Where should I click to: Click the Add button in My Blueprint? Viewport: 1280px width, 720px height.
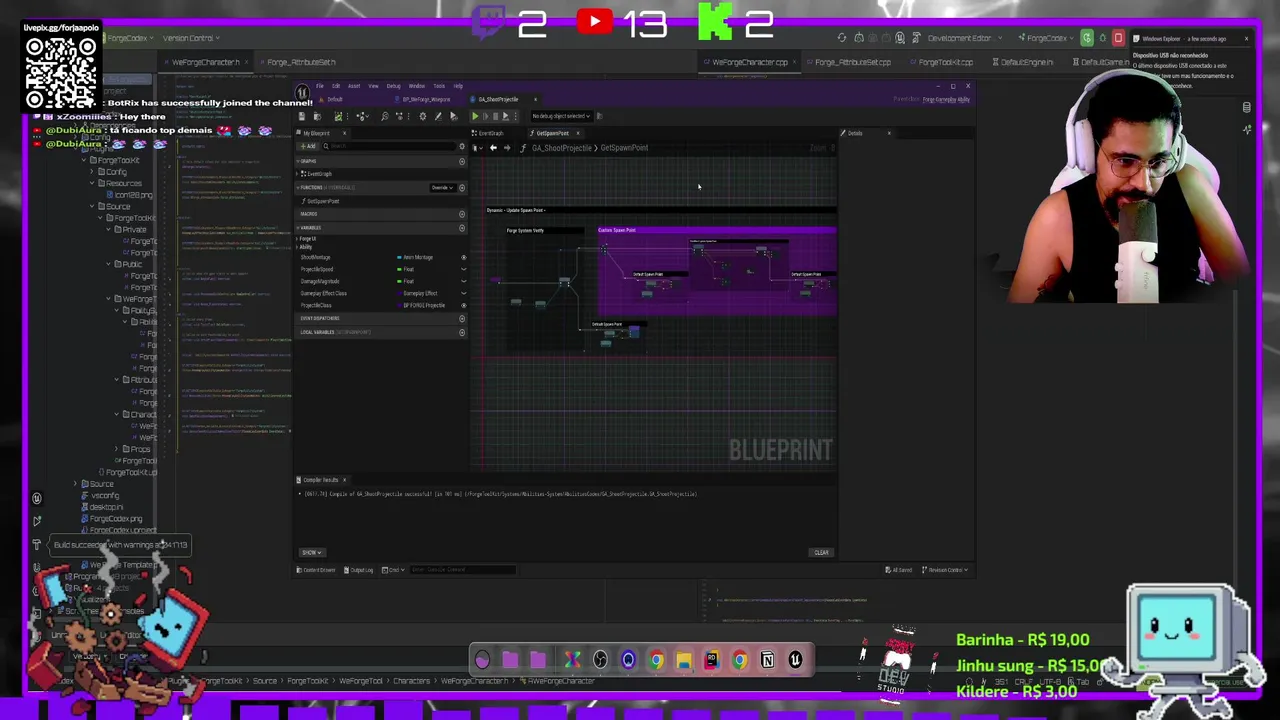(308, 146)
